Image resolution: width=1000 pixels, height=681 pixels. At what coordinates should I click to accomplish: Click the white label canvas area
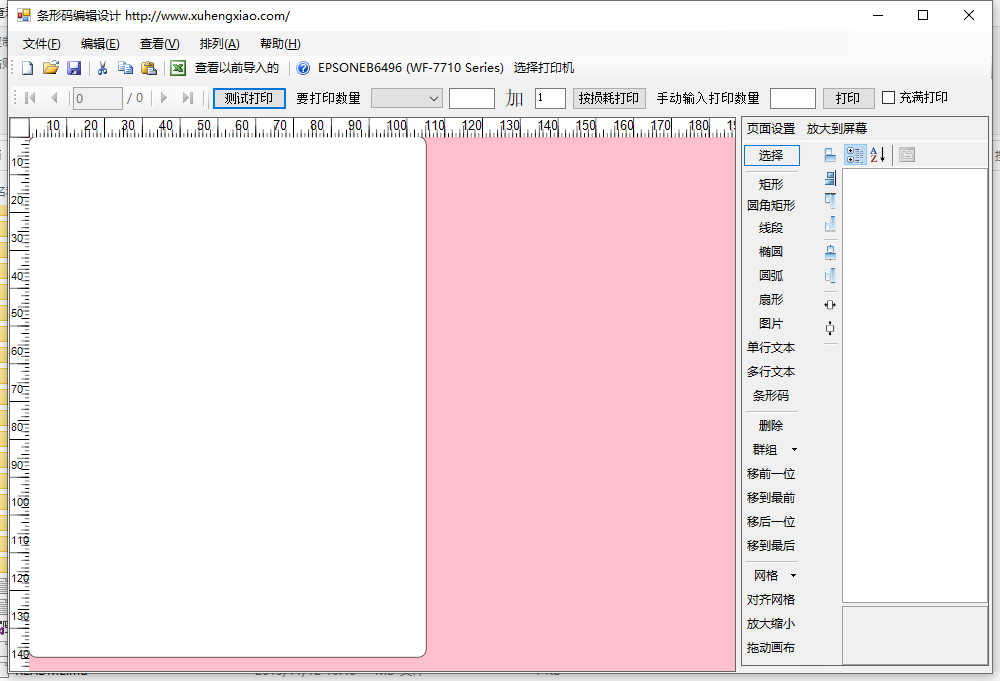pos(228,397)
